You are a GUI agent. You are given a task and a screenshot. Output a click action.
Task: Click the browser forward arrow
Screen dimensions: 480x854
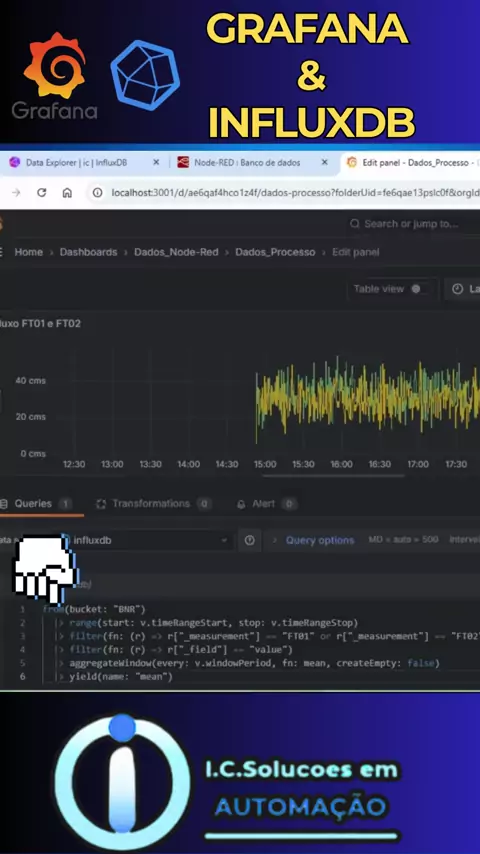(x=16, y=192)
